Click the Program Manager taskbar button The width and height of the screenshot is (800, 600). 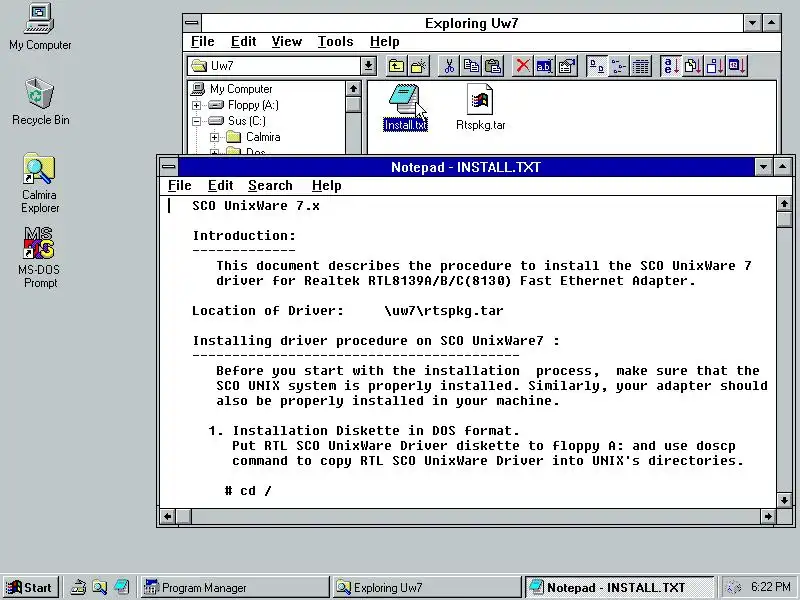[235, 588]
